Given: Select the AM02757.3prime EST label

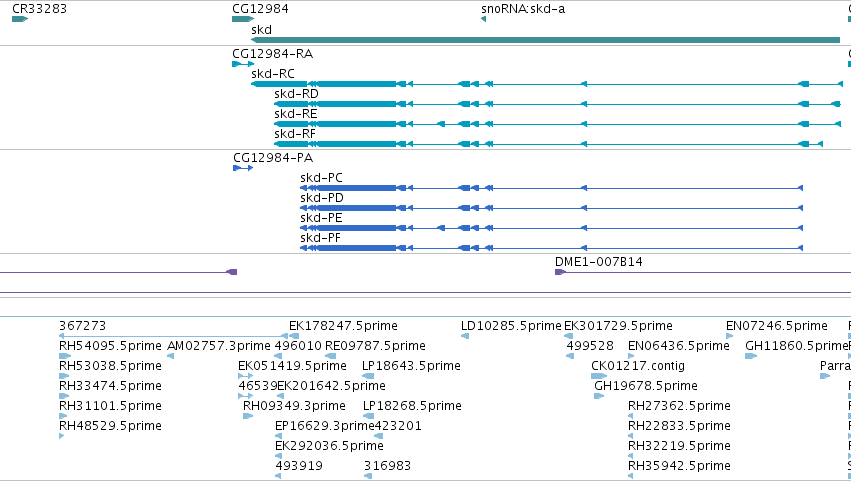Looking at the screenshot, I should click(x=219, y=346).
